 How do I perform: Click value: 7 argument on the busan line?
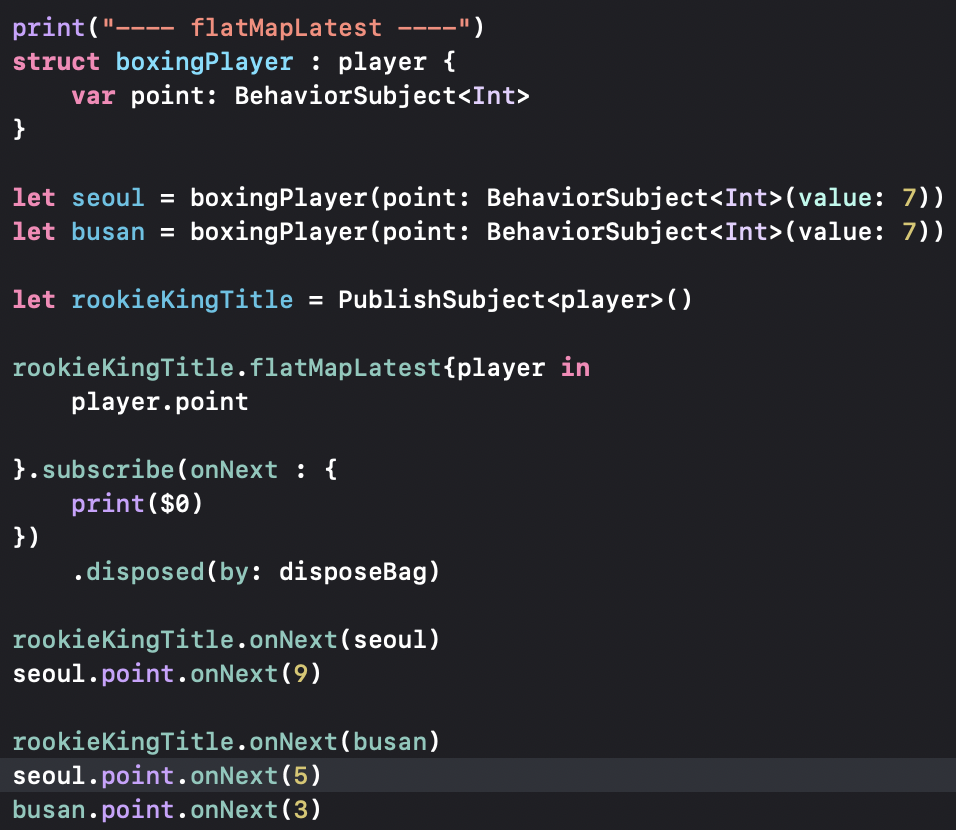click(x=858, y=232)
